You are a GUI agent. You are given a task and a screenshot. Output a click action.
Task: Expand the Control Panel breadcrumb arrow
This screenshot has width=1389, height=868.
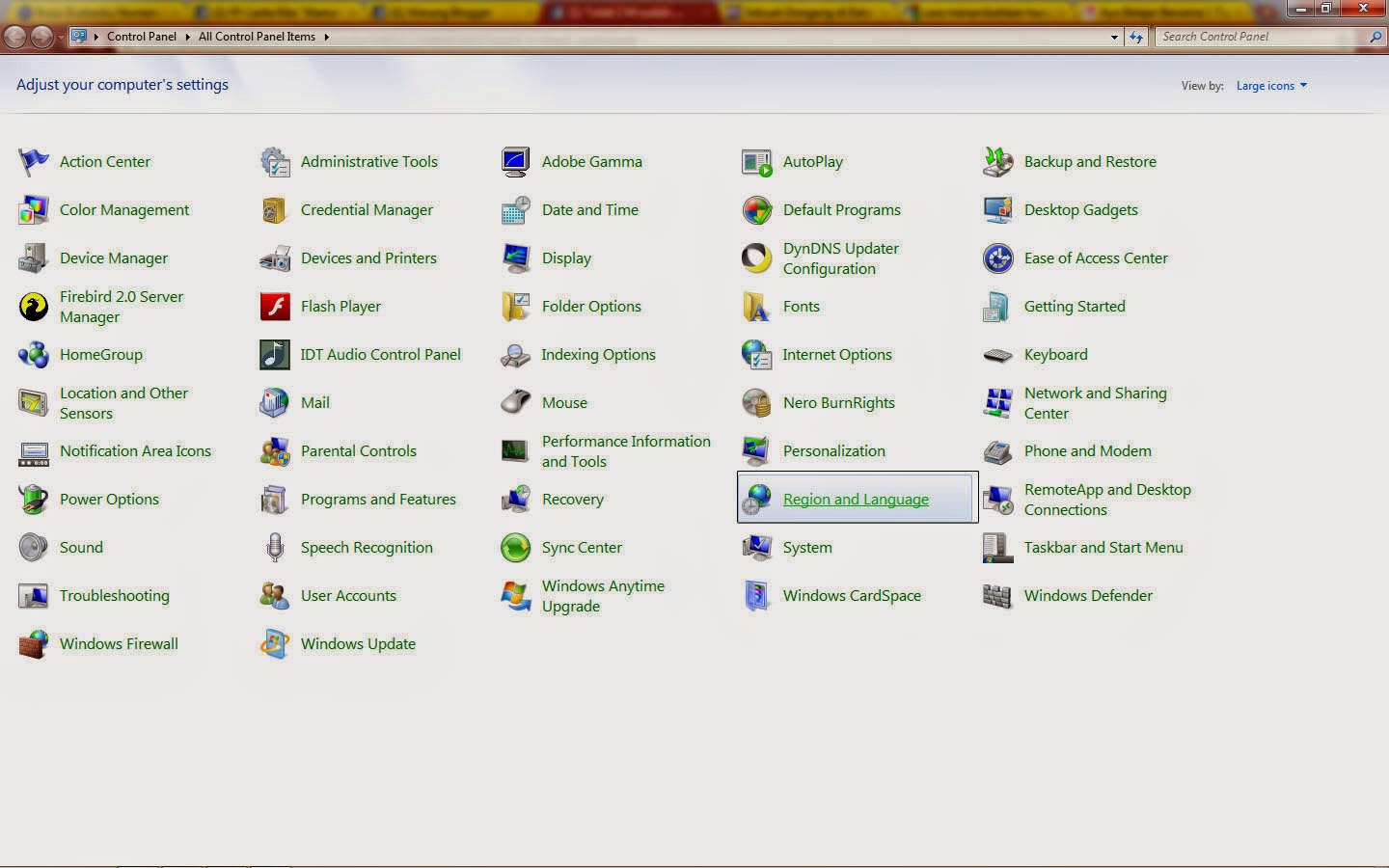click(x=187, y=37)
